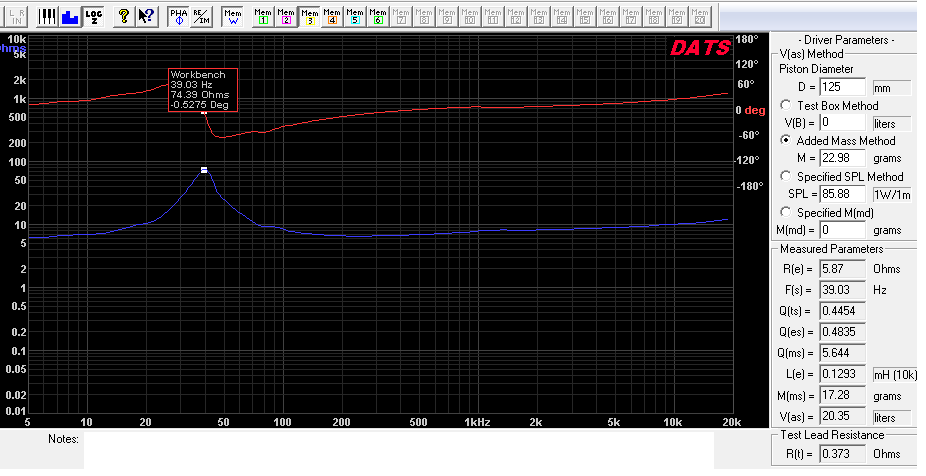
Task: Select memory slot Mem 7
Action: 401,17
